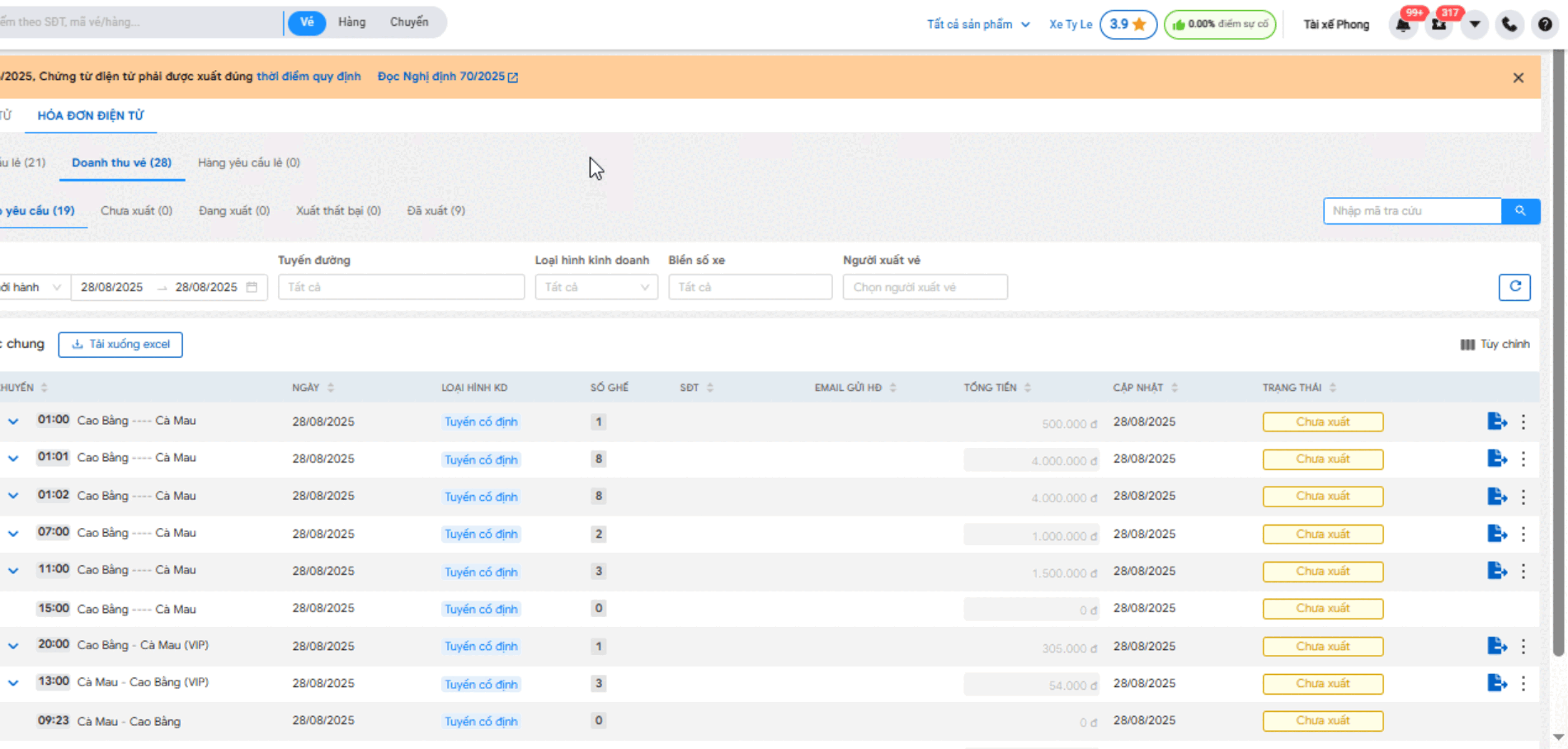
Task: Click the notification bell icon
Action: click(1403, 25)
